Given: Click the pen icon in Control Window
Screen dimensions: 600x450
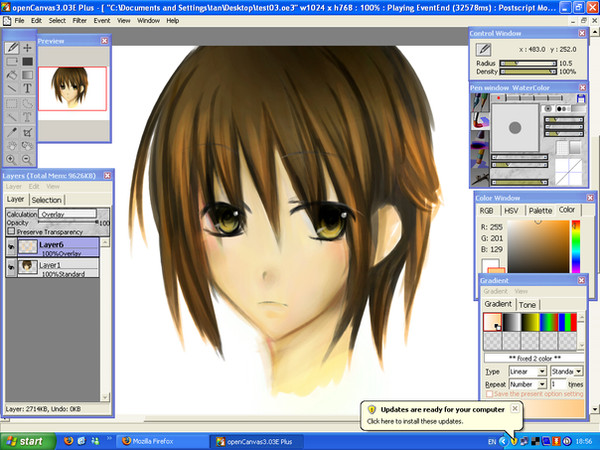Looking at the screenshot, I should click(483, 49).
